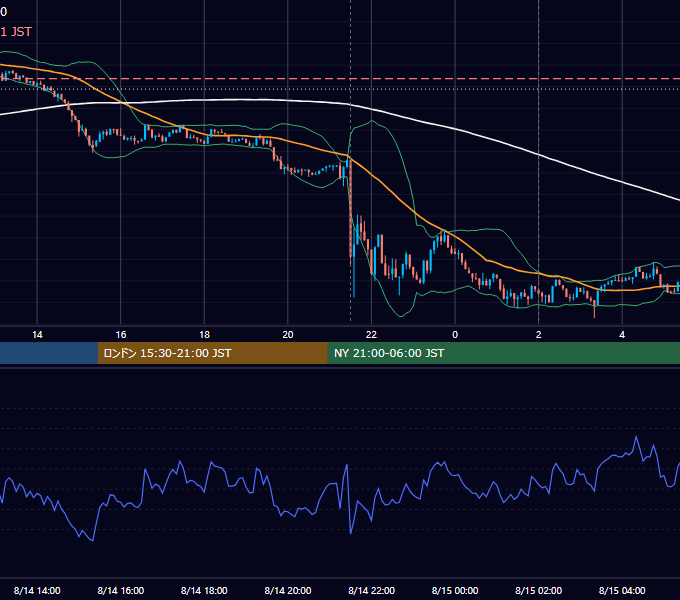Click hour label 18 on price chart axis
680x600 pixels.
[204, 334]
